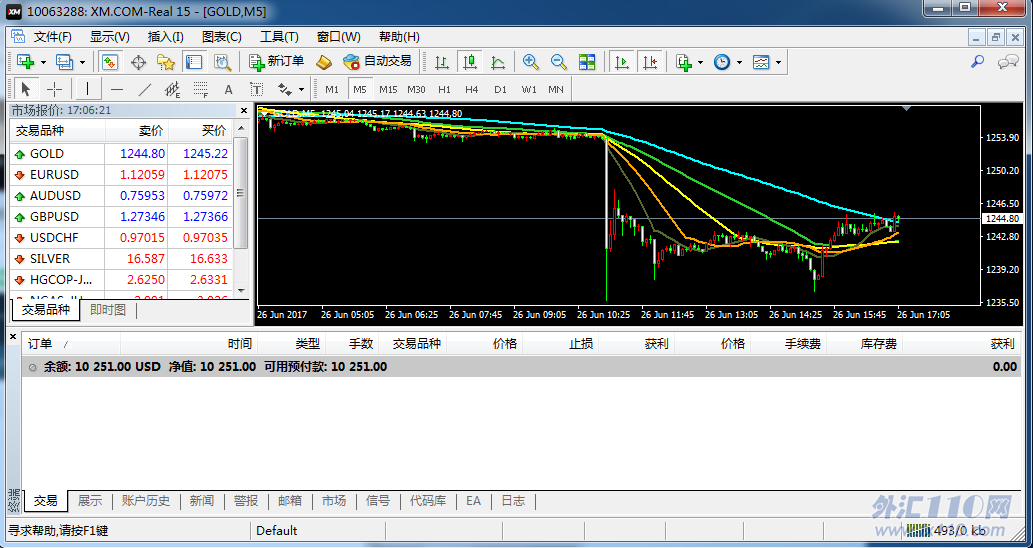
Task: Click the 新订单 new order button
Action: pyautogui.click(x=277, y=61)
